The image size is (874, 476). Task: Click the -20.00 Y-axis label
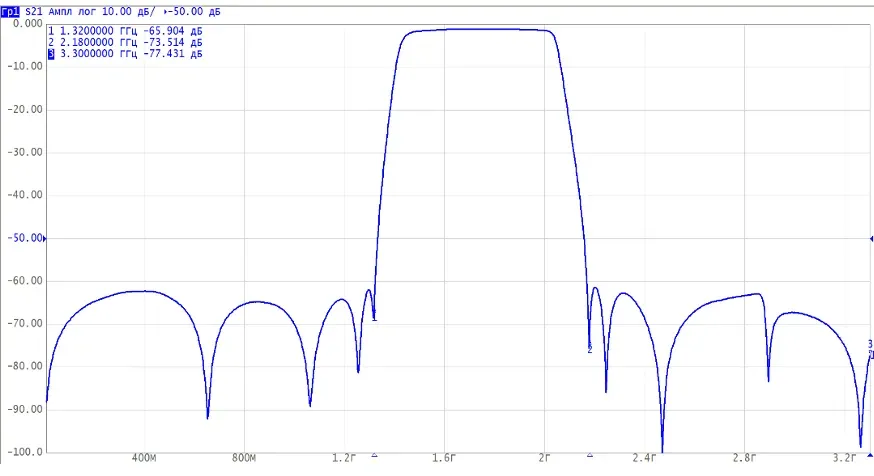click(x=25, y=109)
